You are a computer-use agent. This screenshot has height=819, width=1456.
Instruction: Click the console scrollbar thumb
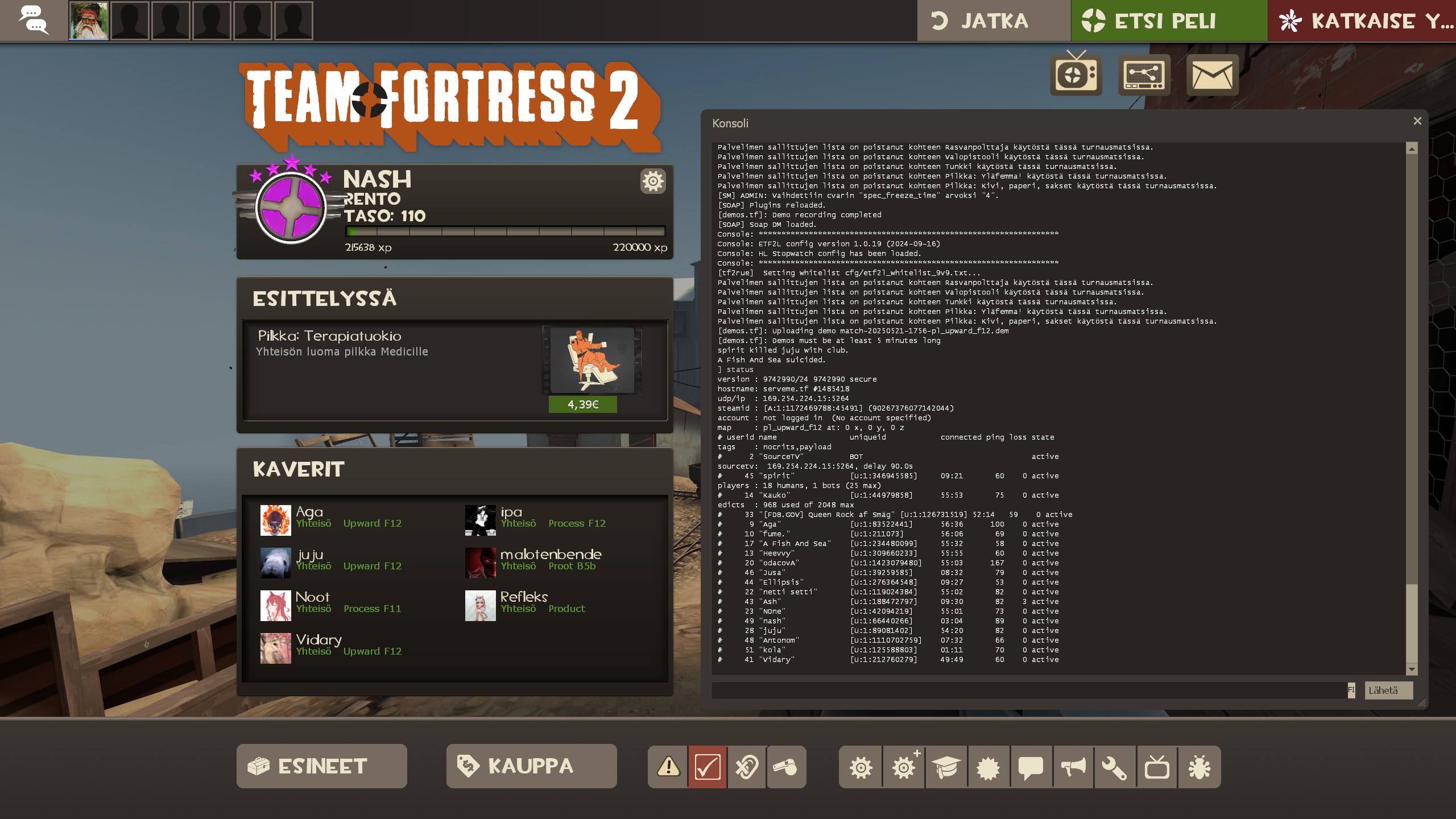tap(1412, 623)
